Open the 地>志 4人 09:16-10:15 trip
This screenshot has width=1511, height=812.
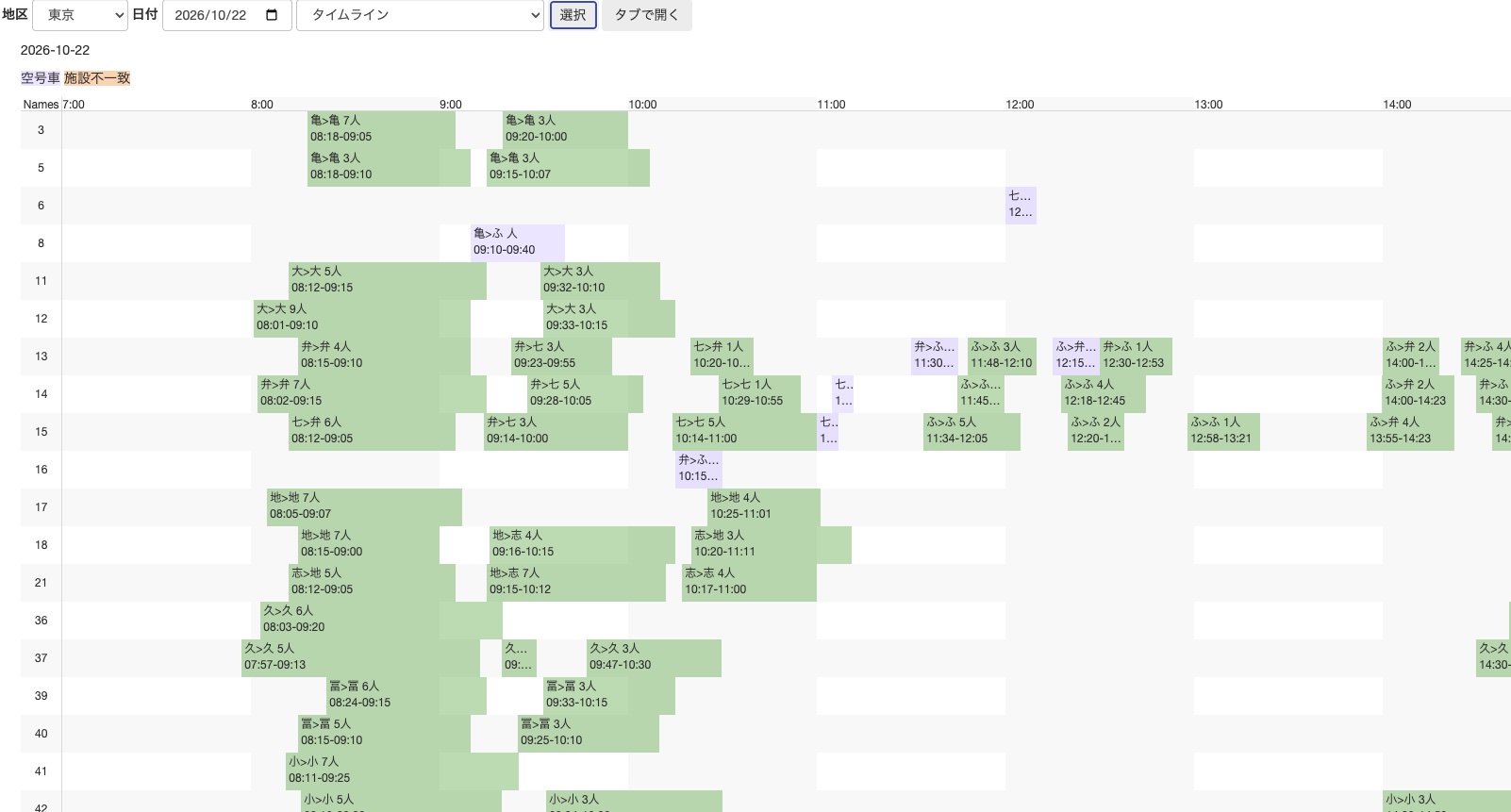[582, 544]
